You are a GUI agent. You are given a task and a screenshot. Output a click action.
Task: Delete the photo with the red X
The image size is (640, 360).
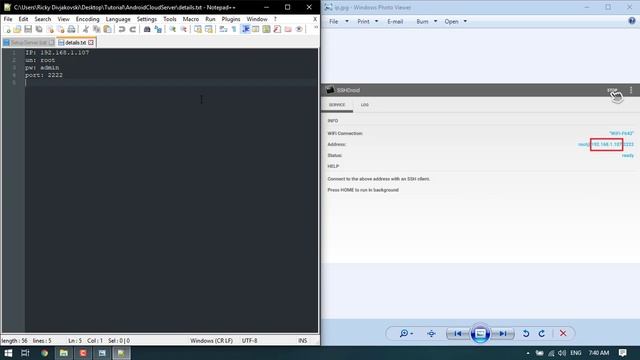pyautogui.click(x=563, y=333)
